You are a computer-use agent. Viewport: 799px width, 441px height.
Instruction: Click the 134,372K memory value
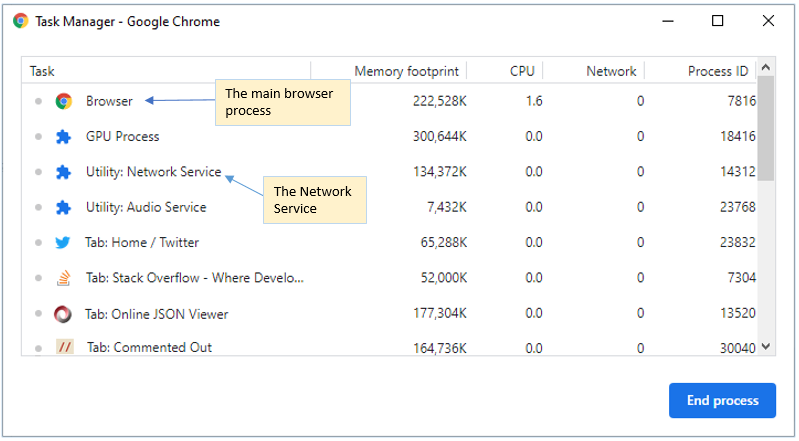pos(439,171)
